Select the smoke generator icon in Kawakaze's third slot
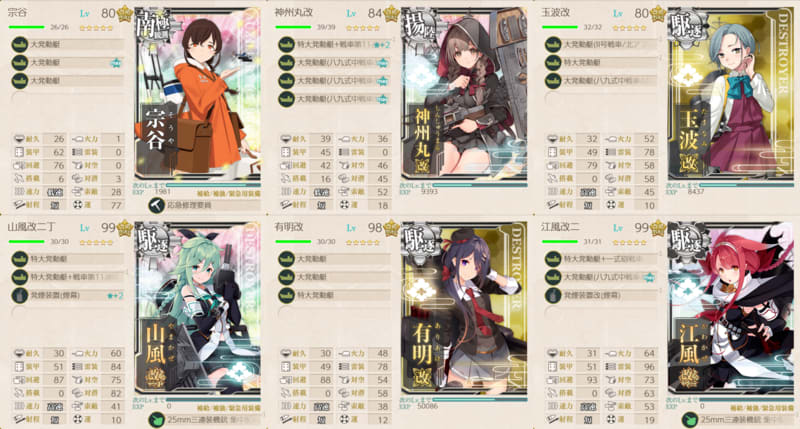This screenshot has width=800, height=429. [x=554, y=295]
